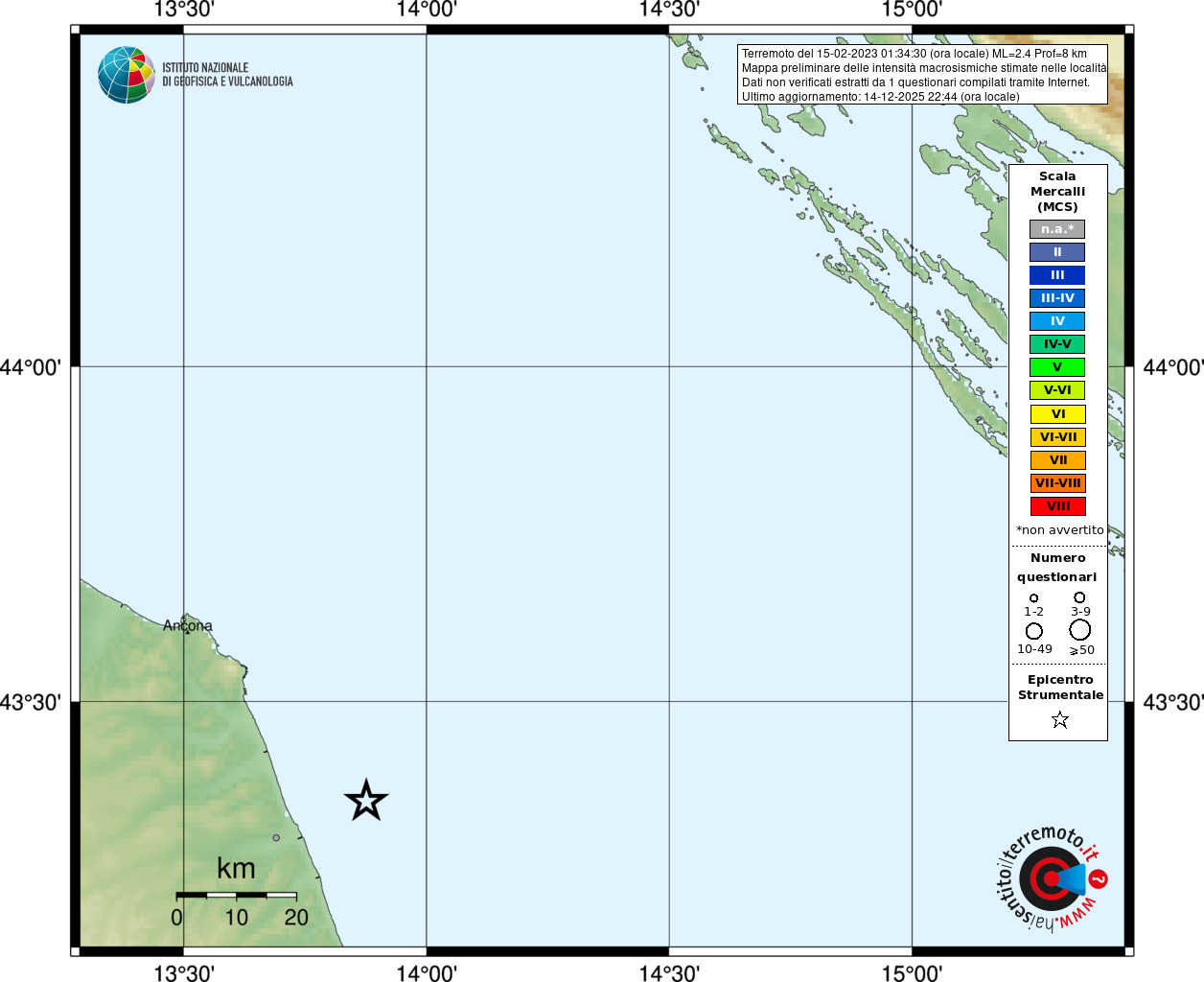1204x982 pixels.
Task: Click the yellow VI legend swatch
Action: coord(1058,414)
